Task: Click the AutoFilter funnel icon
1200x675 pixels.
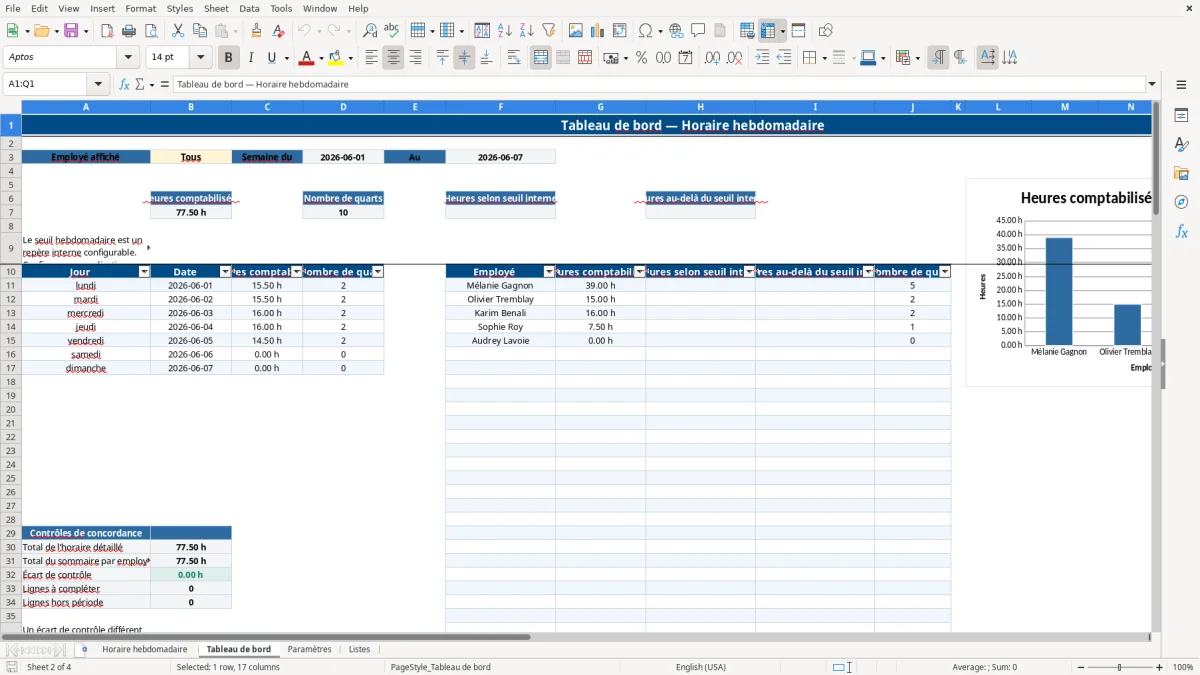Action: pos(548,31)
